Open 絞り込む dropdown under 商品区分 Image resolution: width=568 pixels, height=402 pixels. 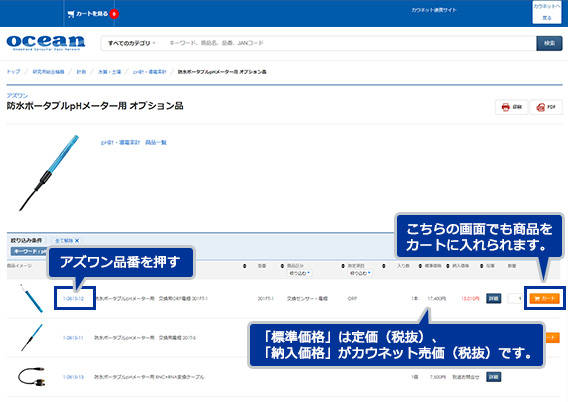point(300,273)
